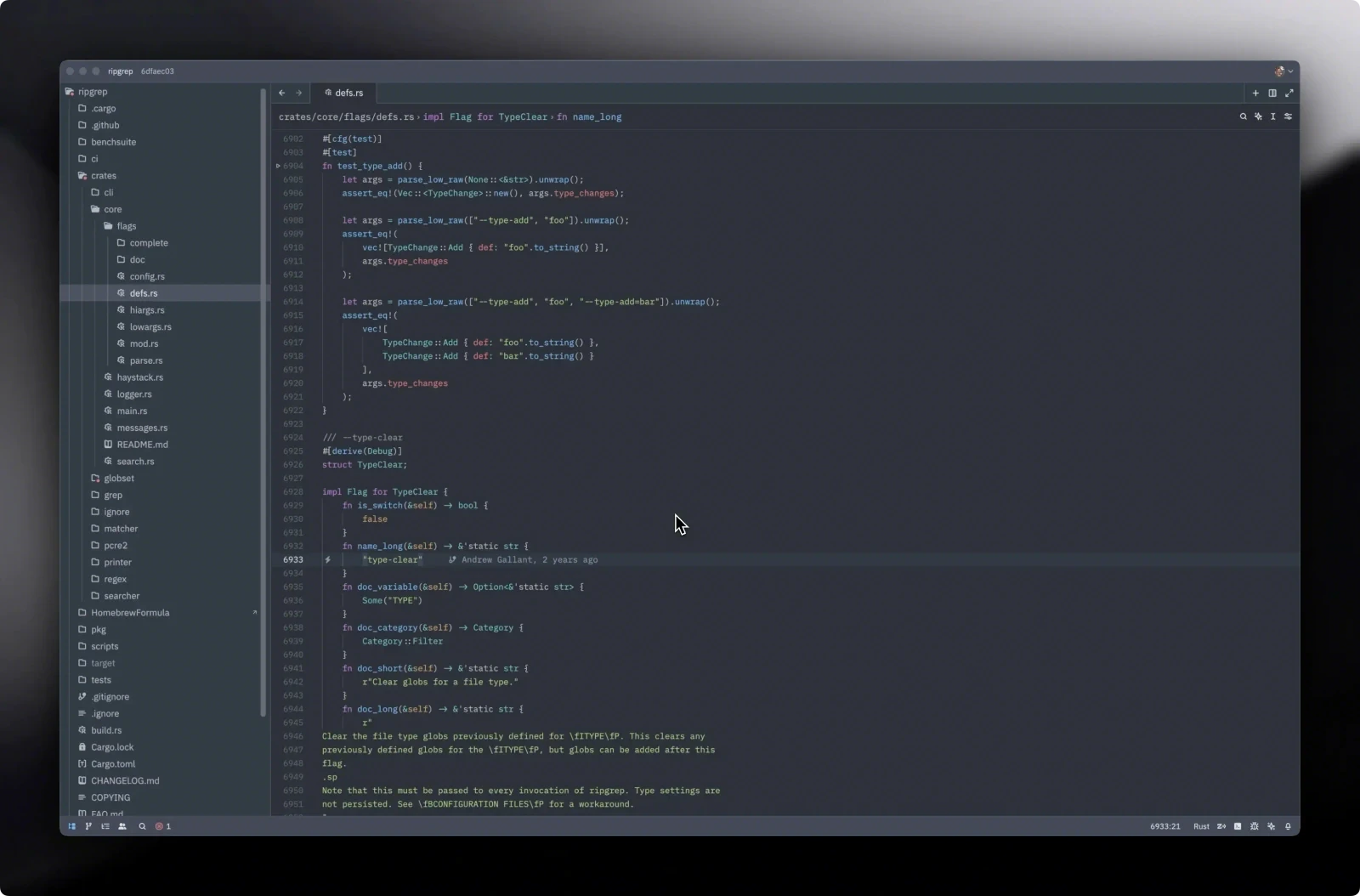Open the git panel branch icon
Viewport: 1360px width, 896px height.
click(x=88, y=826)
